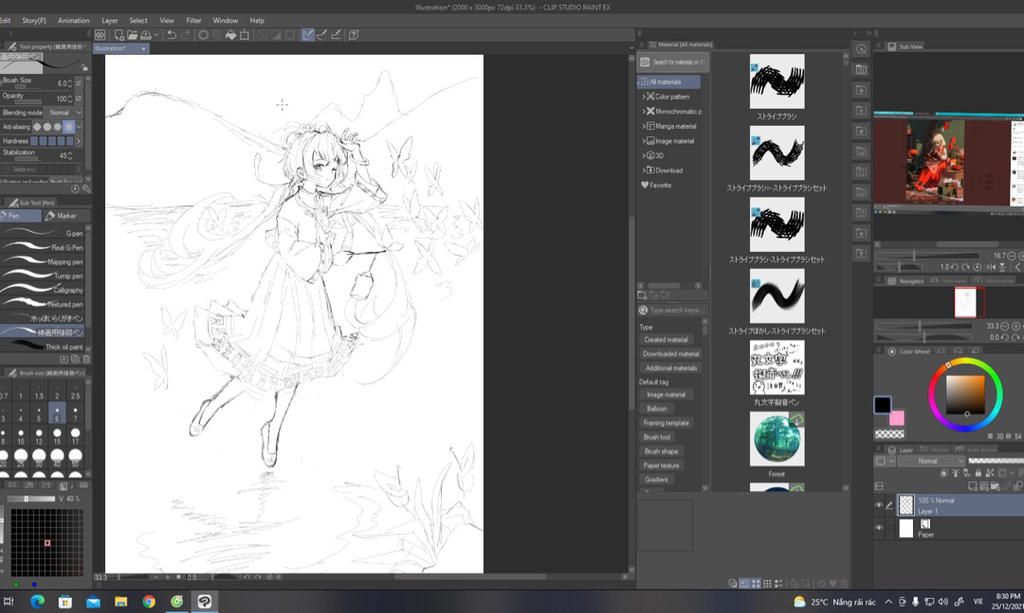1024x613 pixels.
Task: Click the New raster layer icon in Layer panel
Action: 972,486
